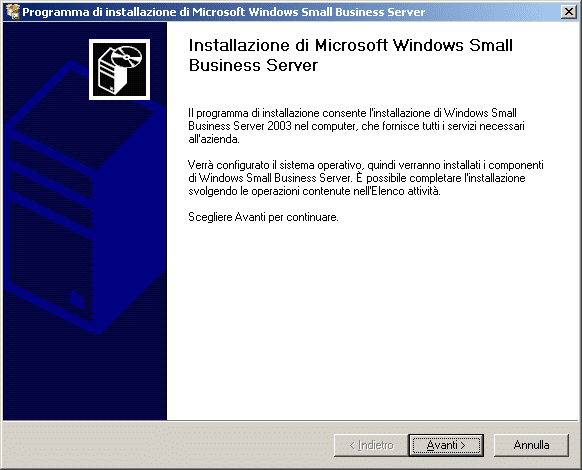Go back using the Indietro button
The width and height of the screenshot is (582, 470).
(371, 445)
